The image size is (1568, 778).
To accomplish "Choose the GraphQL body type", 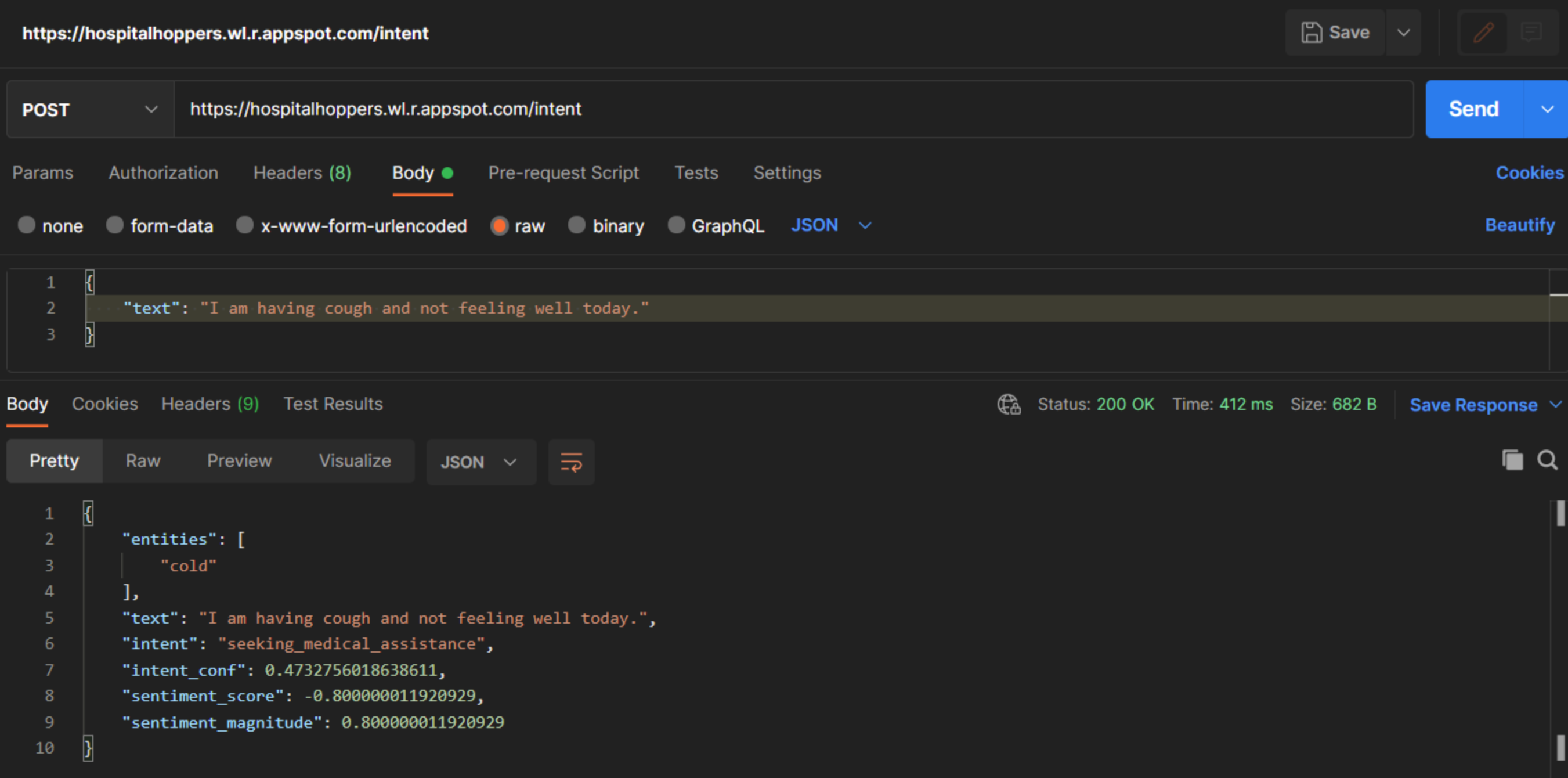I will tap(676, 225).
